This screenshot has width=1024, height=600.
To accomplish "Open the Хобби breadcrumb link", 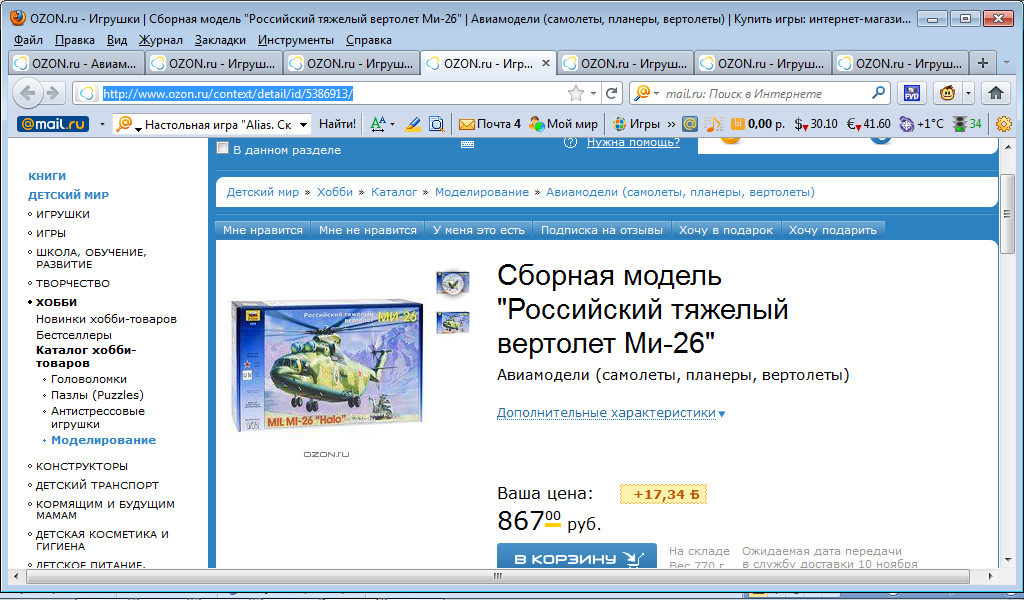I will point(334,192).
